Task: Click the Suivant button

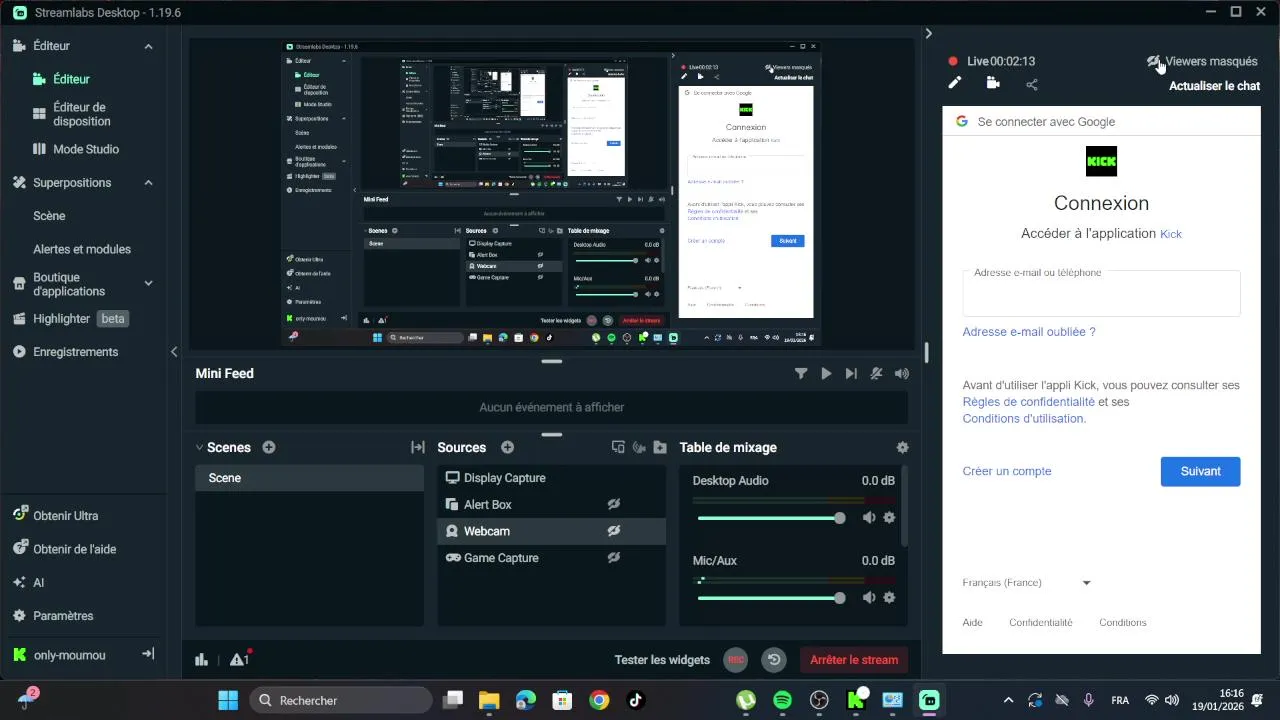Action: (1200, 471)
